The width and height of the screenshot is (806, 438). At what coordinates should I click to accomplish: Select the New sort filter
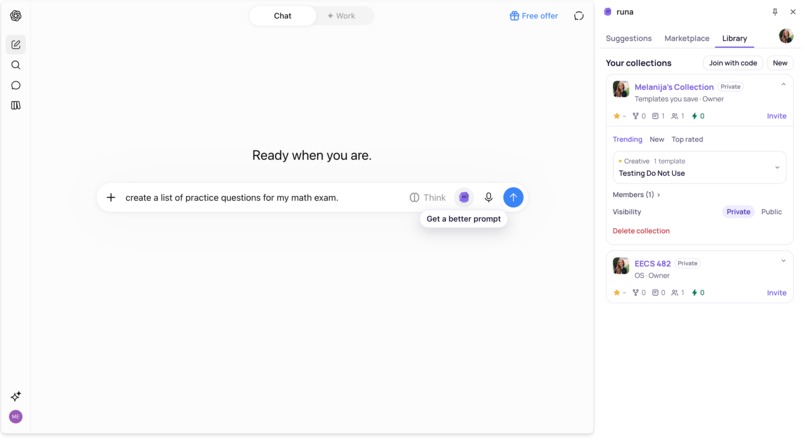[x=656, y=139]
